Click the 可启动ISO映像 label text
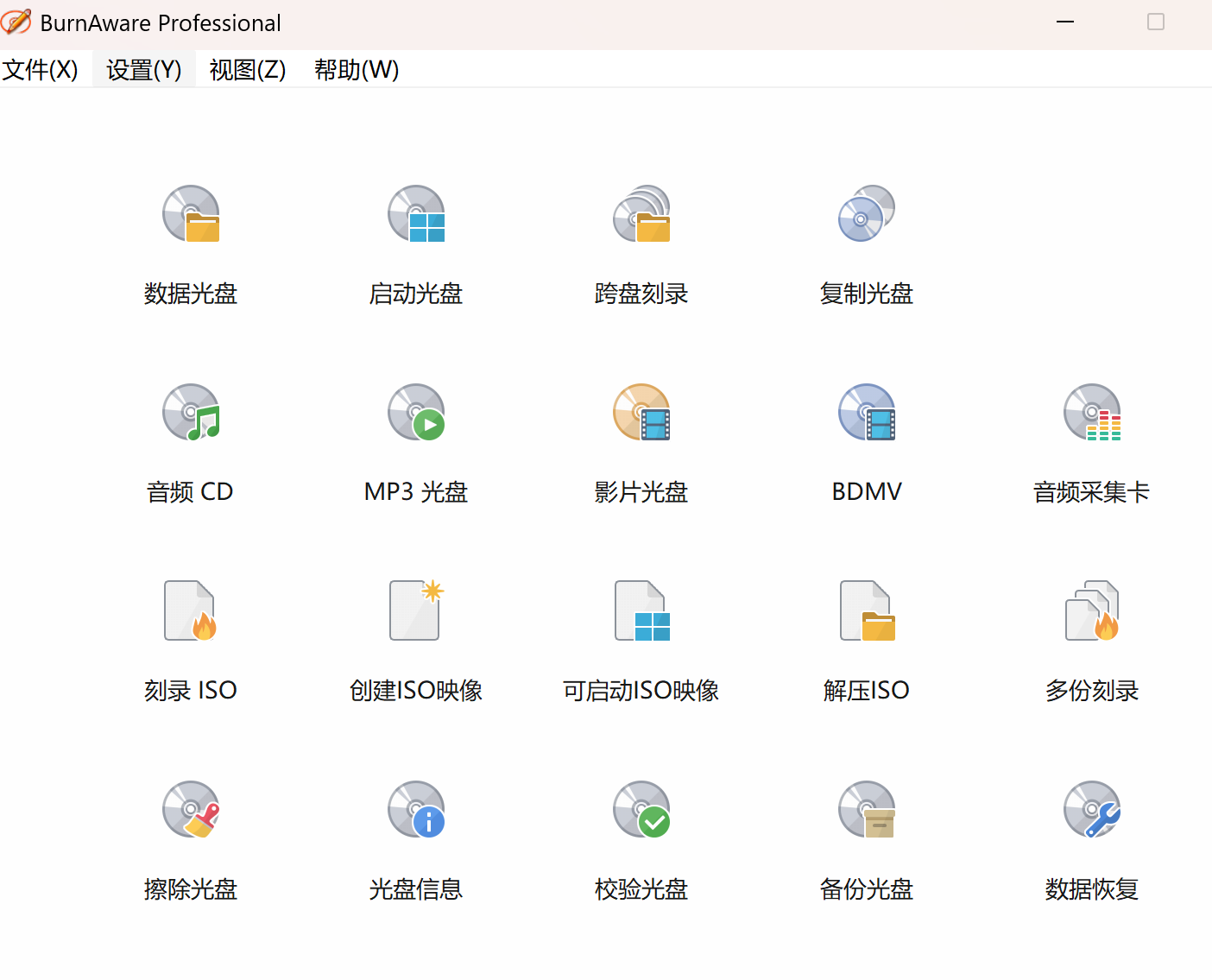 pyautogui.click(x=641, y=691)
